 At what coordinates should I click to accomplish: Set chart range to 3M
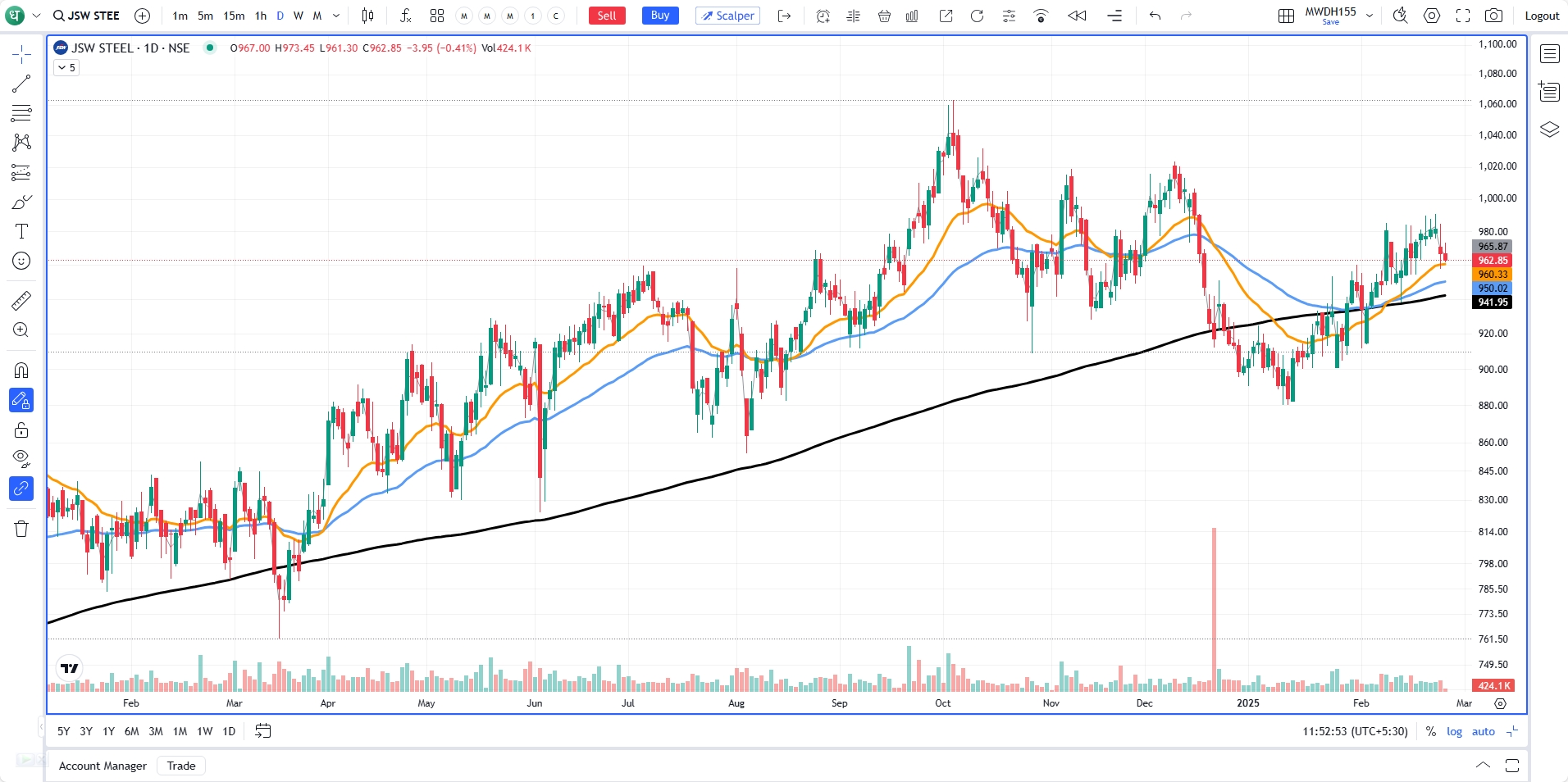(x=156, y=731)
